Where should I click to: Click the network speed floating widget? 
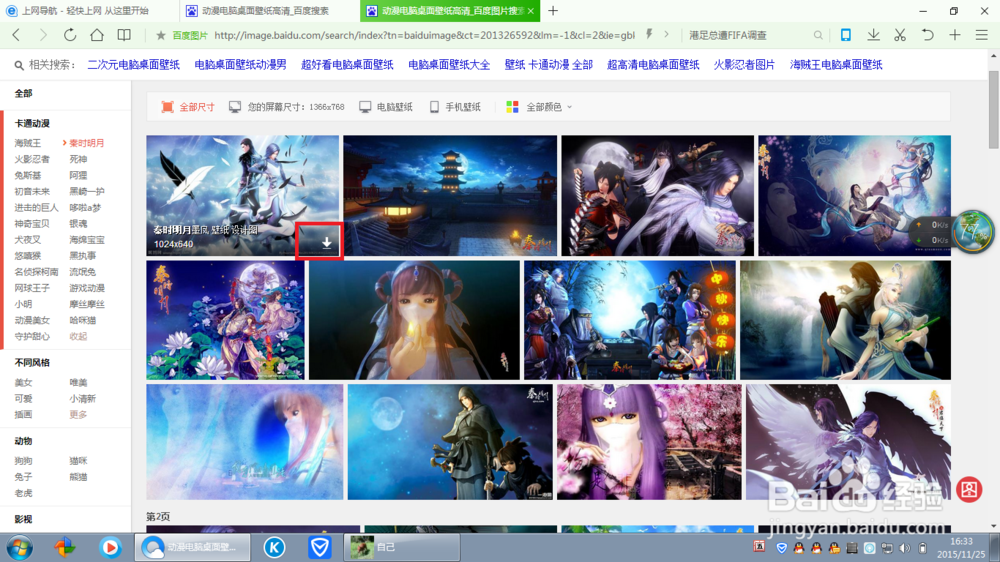tap(952, 232)
